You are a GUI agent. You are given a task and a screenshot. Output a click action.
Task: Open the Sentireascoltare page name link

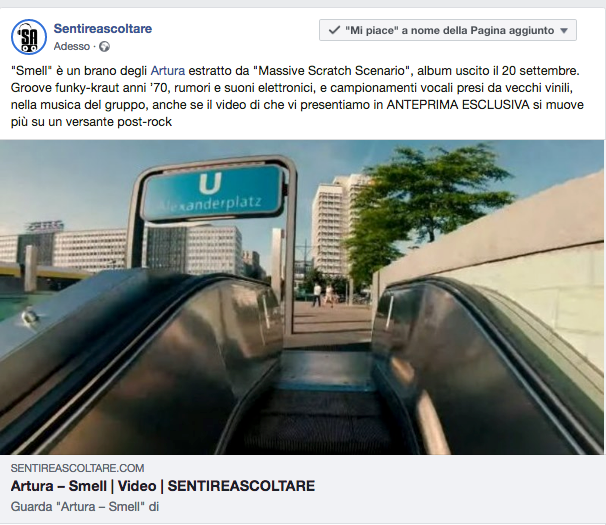pyautogui.click(x=103, y=29)
